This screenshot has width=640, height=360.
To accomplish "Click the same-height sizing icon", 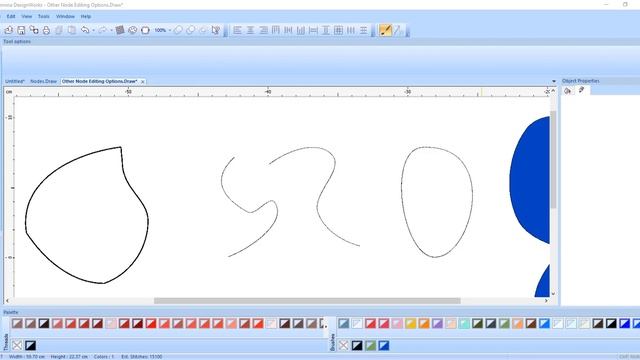I will [x=326, y=30].
